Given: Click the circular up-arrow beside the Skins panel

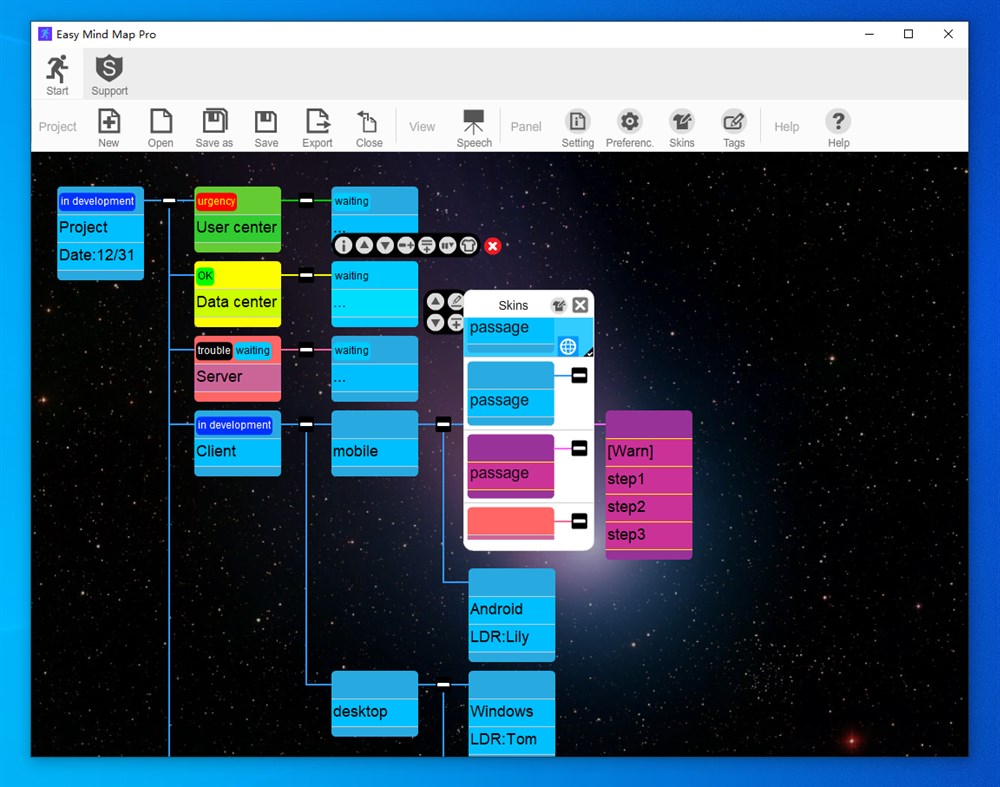Looking at the screenshot, I should pyautogui.click(x=435, y=300).
